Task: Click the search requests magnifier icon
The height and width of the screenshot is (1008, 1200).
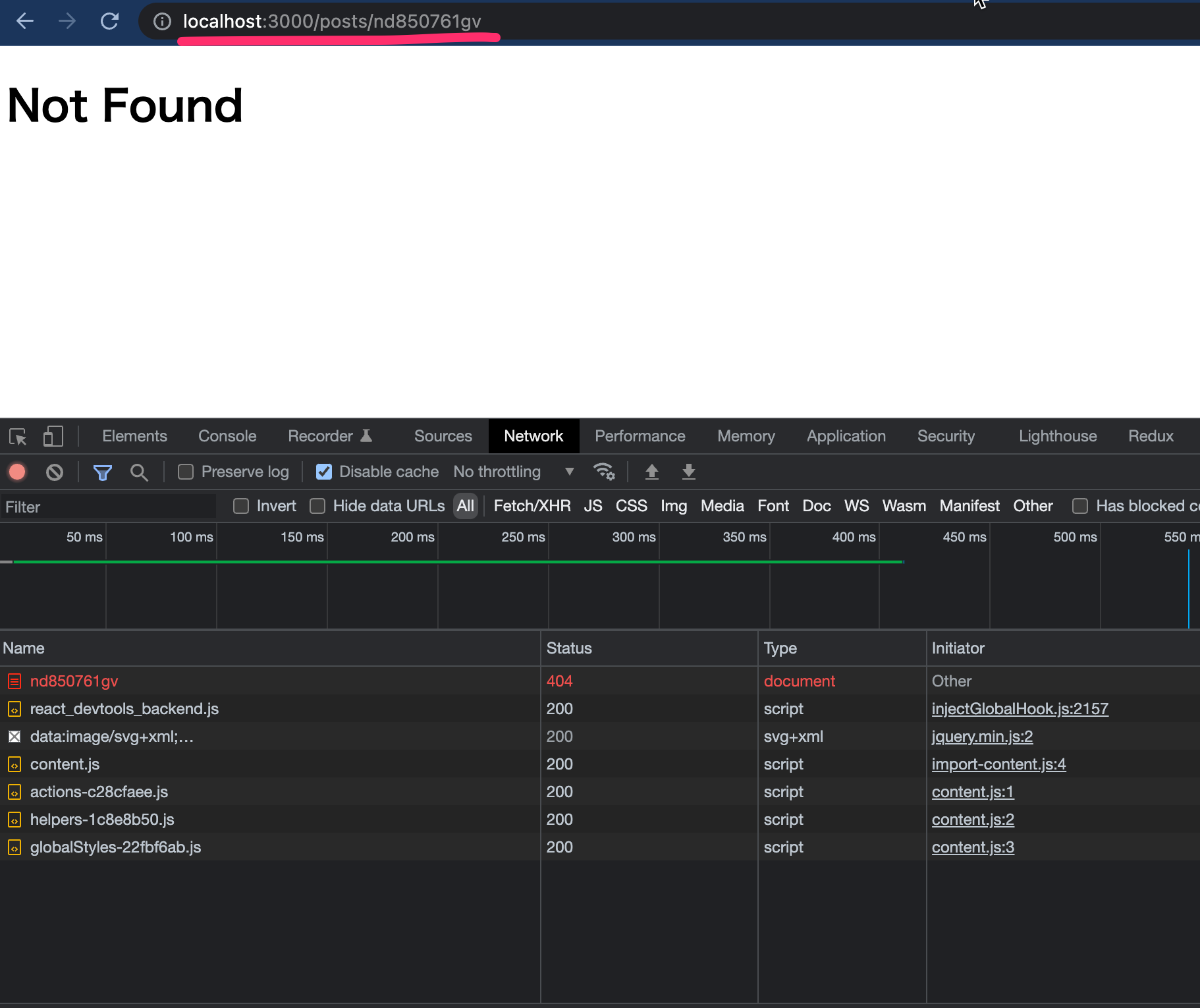Action: tap(139, 472)
